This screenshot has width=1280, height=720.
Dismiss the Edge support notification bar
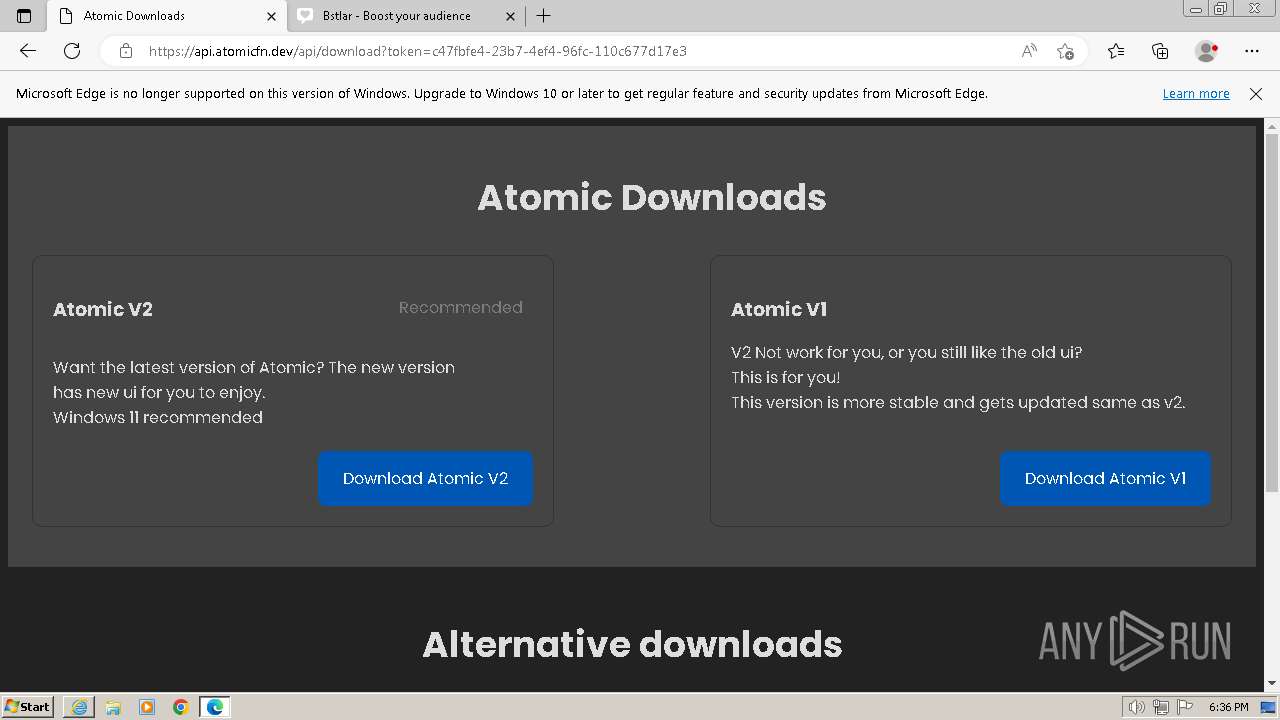tap(1256, 93)
